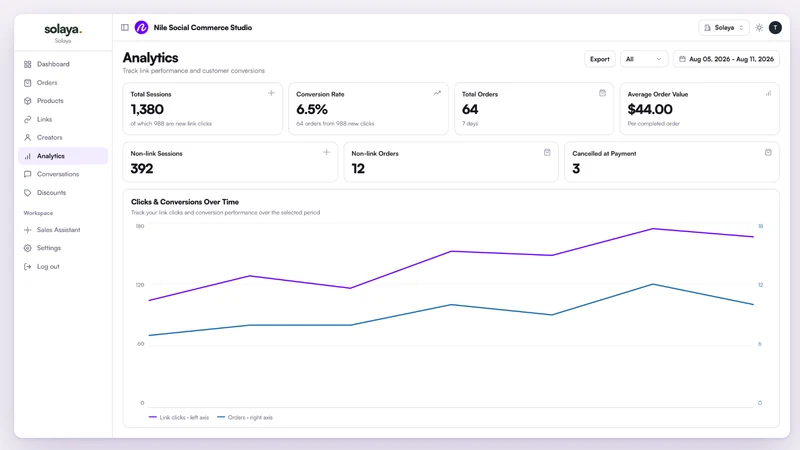This screenshot has width=800, height=450.
Task: Click the Log out arrow icon
Action: coord(28,266)
